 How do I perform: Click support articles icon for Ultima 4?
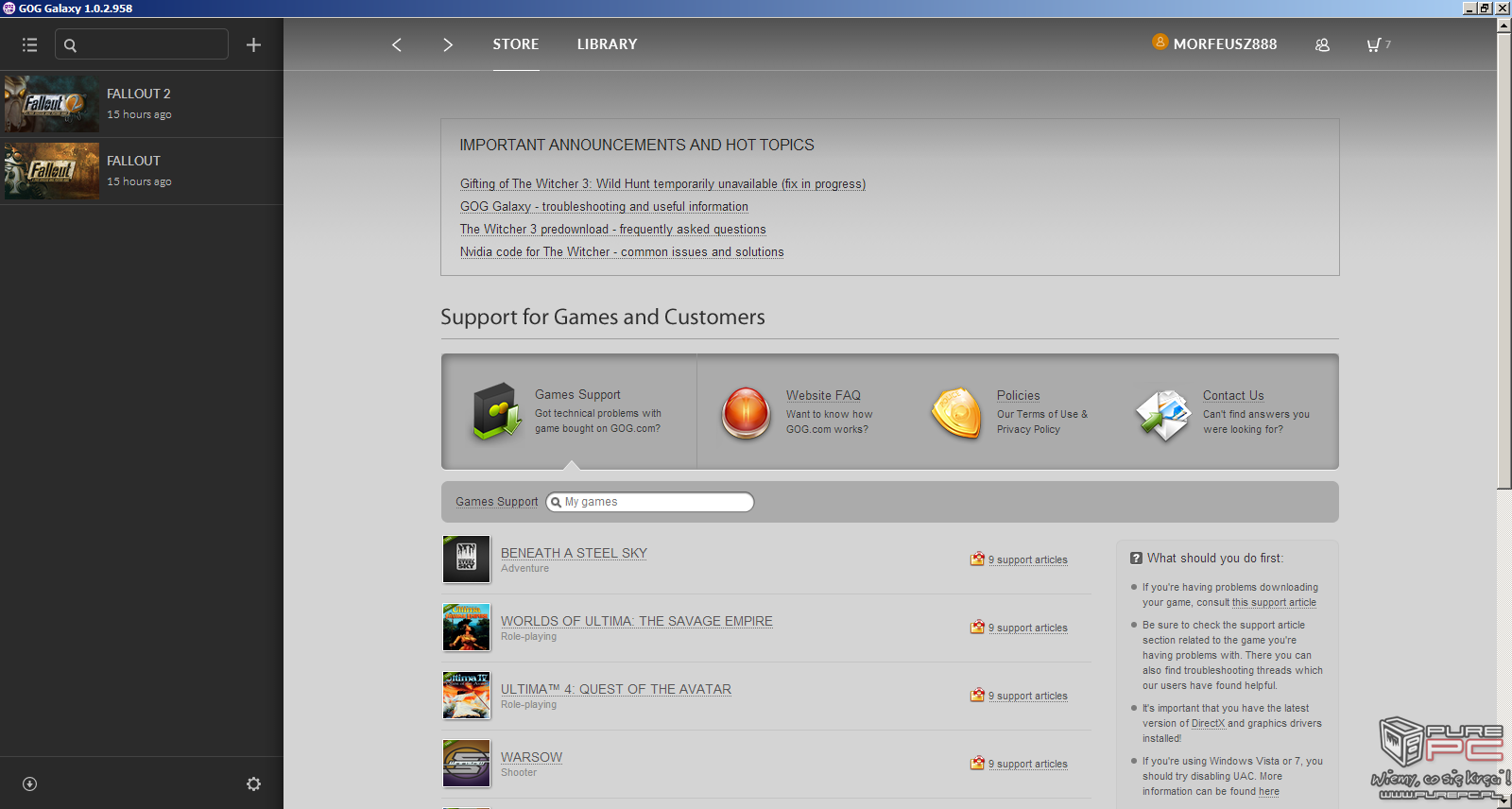coord(977,695)
